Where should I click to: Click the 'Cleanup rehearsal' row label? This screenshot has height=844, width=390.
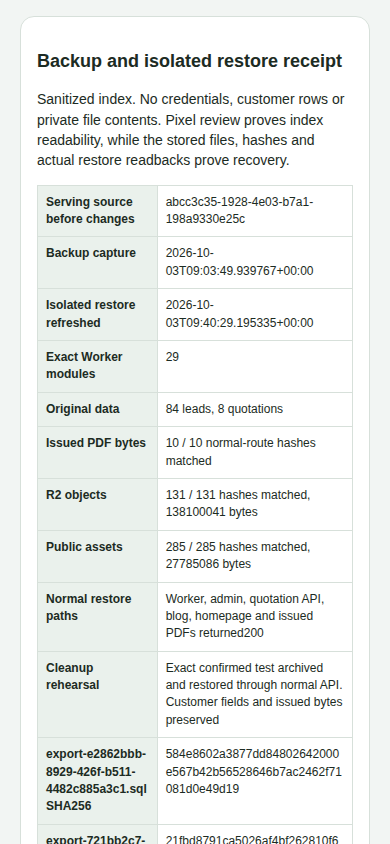pyautogui.click(x=73, y=676)
